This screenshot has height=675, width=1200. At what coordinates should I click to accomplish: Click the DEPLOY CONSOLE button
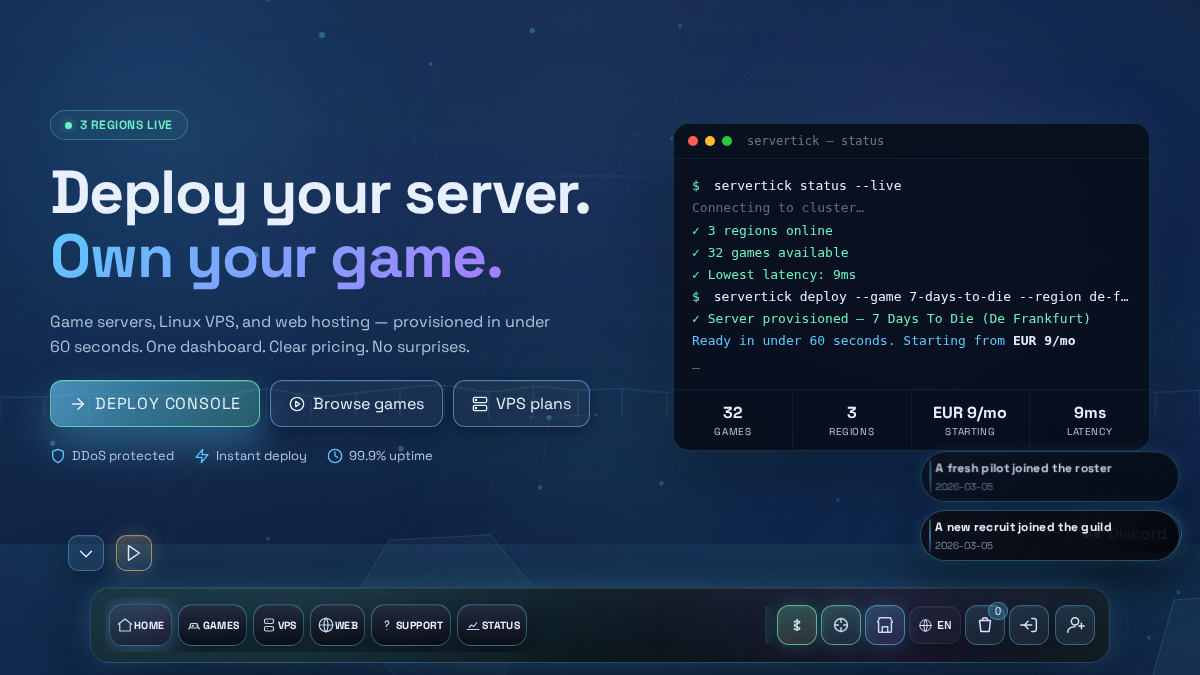pos(155,404)
